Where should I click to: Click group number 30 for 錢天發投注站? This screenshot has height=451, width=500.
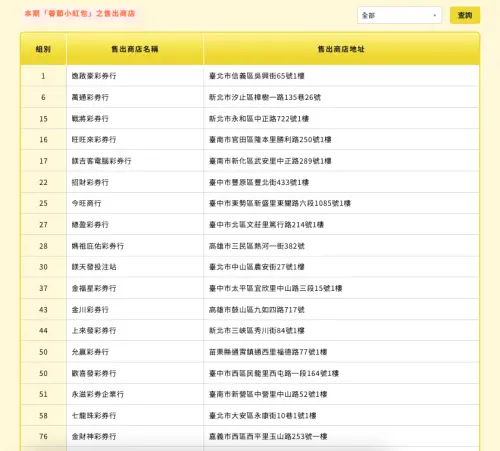click(43, 267)
